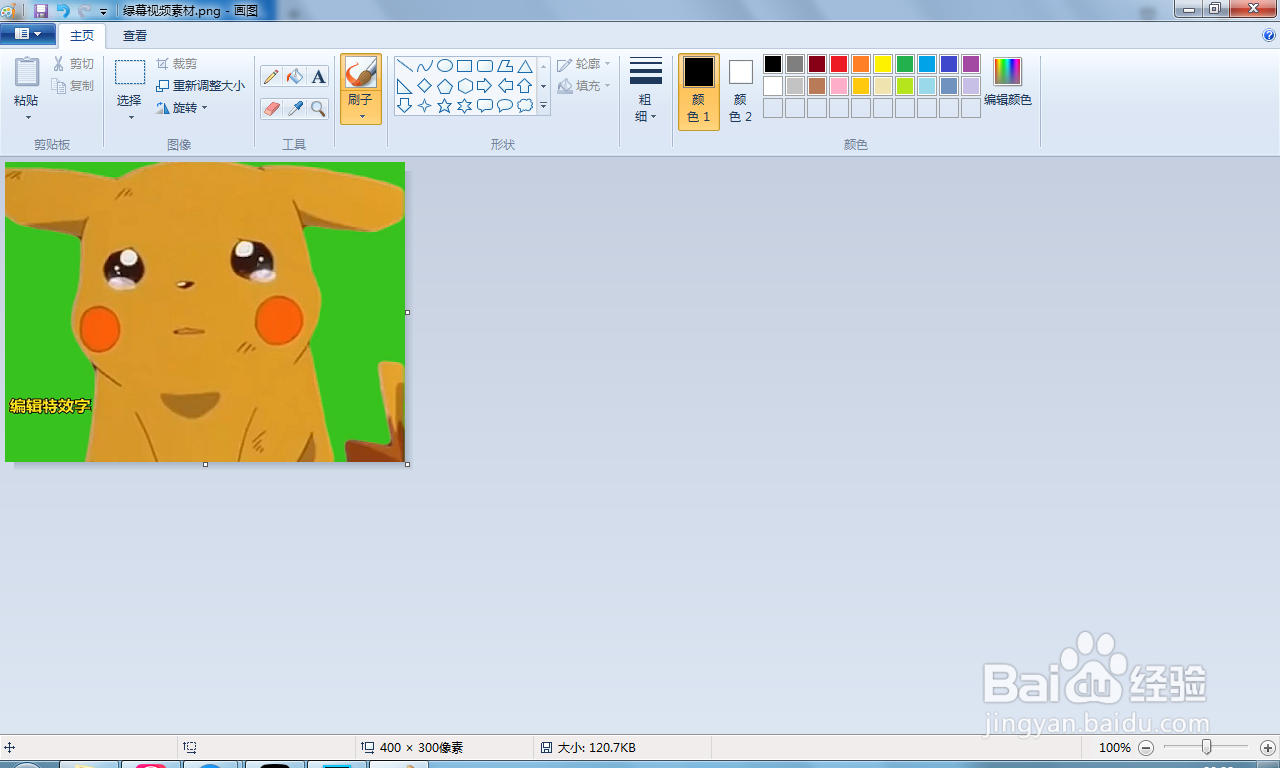
Task: Click the Save icon in quick access toolbar
Action: [x=41, y=10]
